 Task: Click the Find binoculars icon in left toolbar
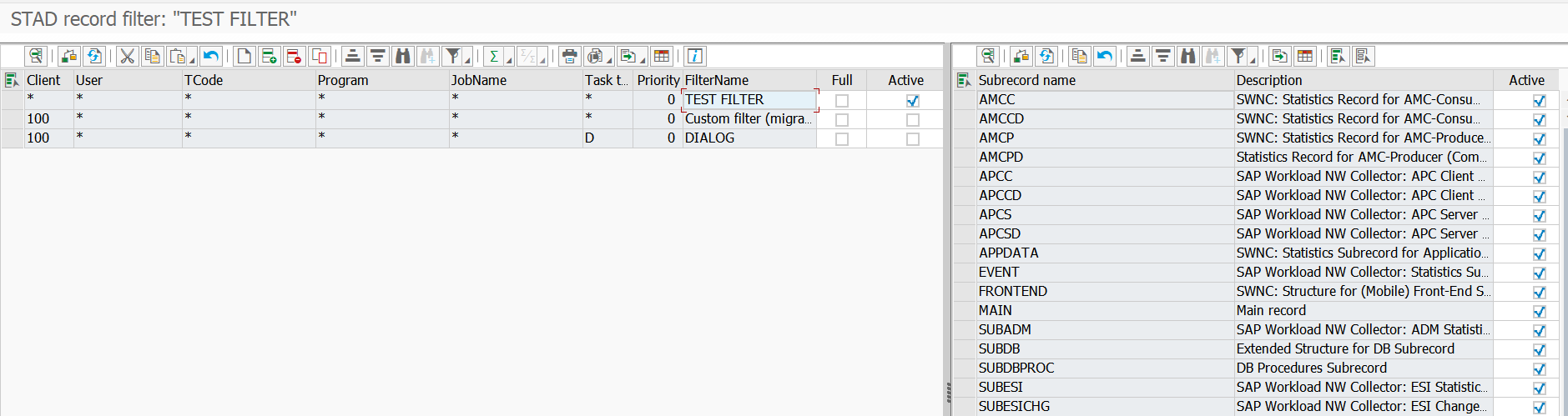403,56
